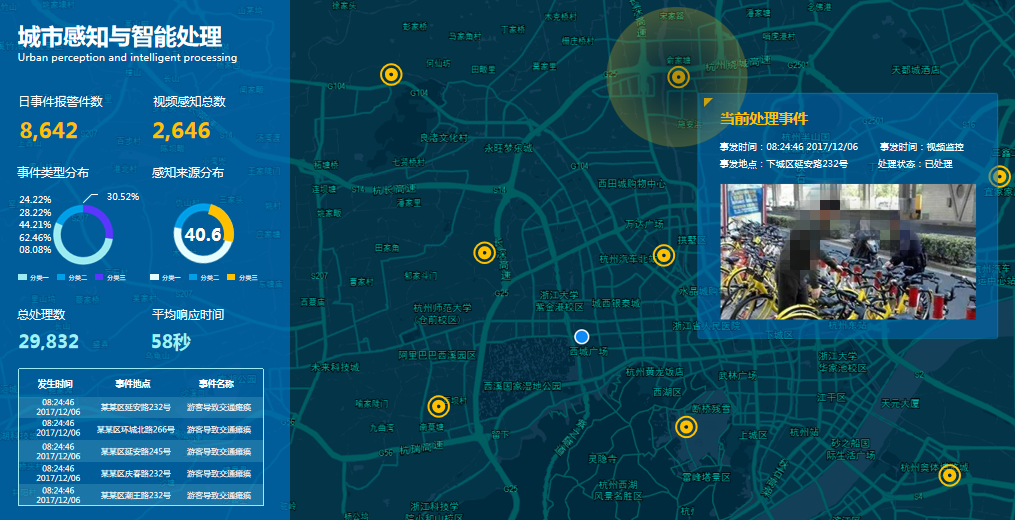The width and height of the screenshot is (1015, 520).
Task: Open the 某某区庆春路232号 event row
Action: [x=136, y=473]
